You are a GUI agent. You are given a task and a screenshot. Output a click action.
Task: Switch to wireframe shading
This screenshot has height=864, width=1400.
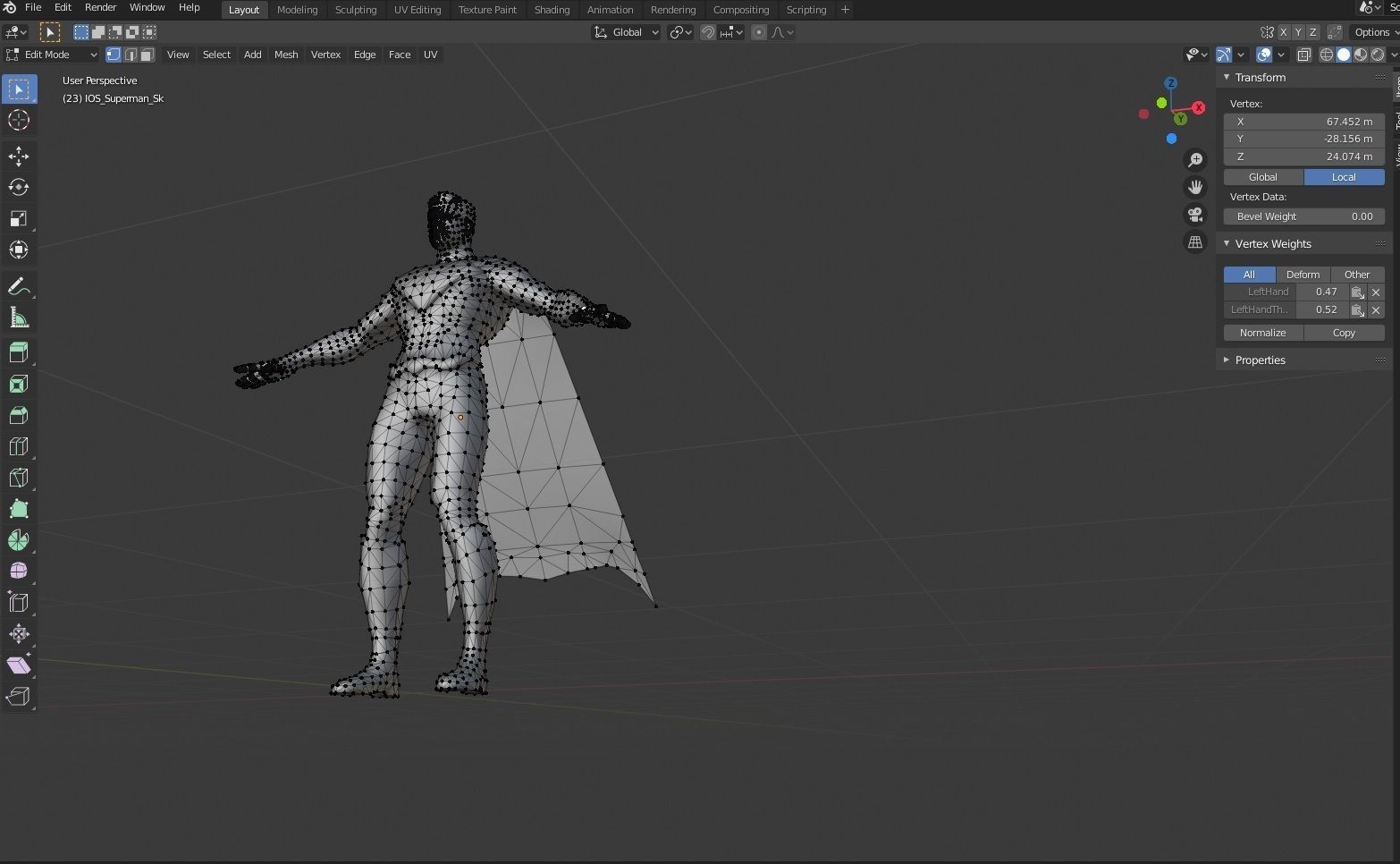click(1327, 55)
